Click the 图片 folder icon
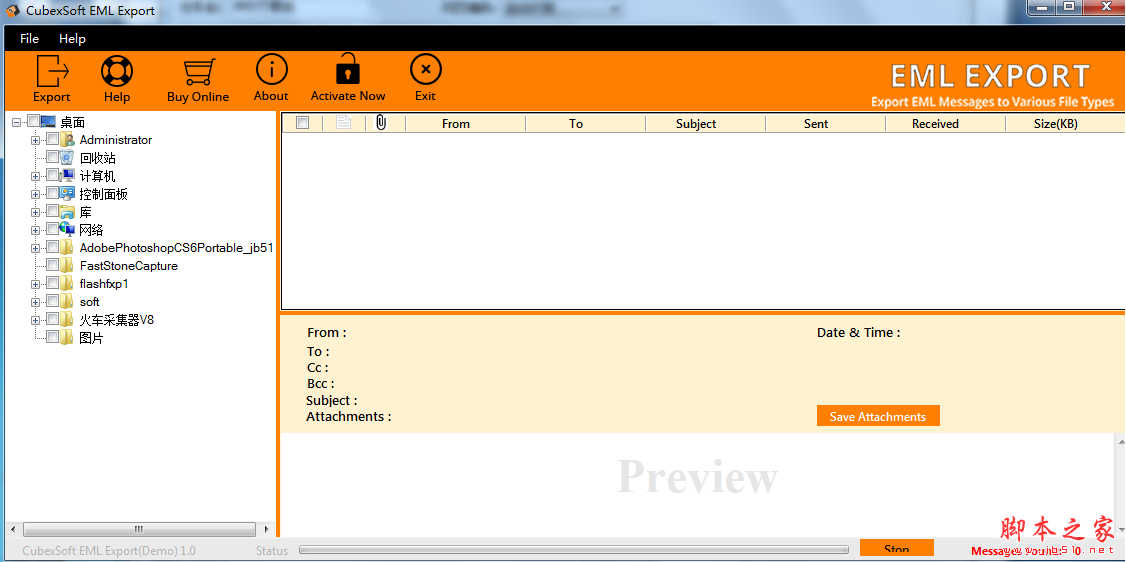 pyautogui.click(x=68, y=337)
